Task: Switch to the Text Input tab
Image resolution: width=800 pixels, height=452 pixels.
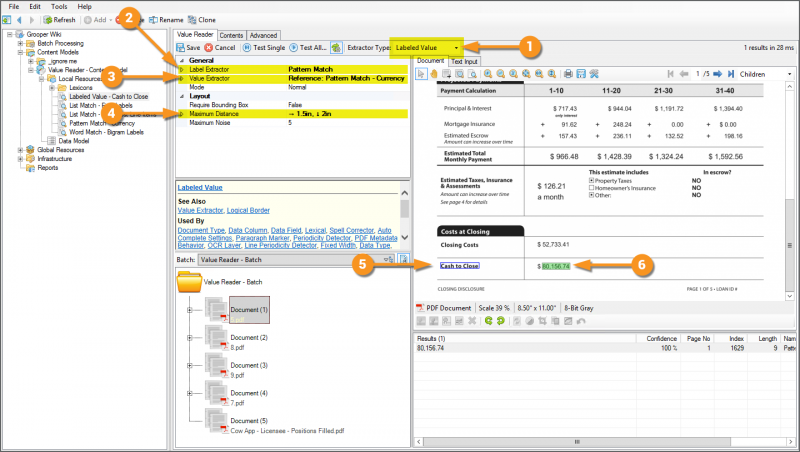Action: coord(464,61)
